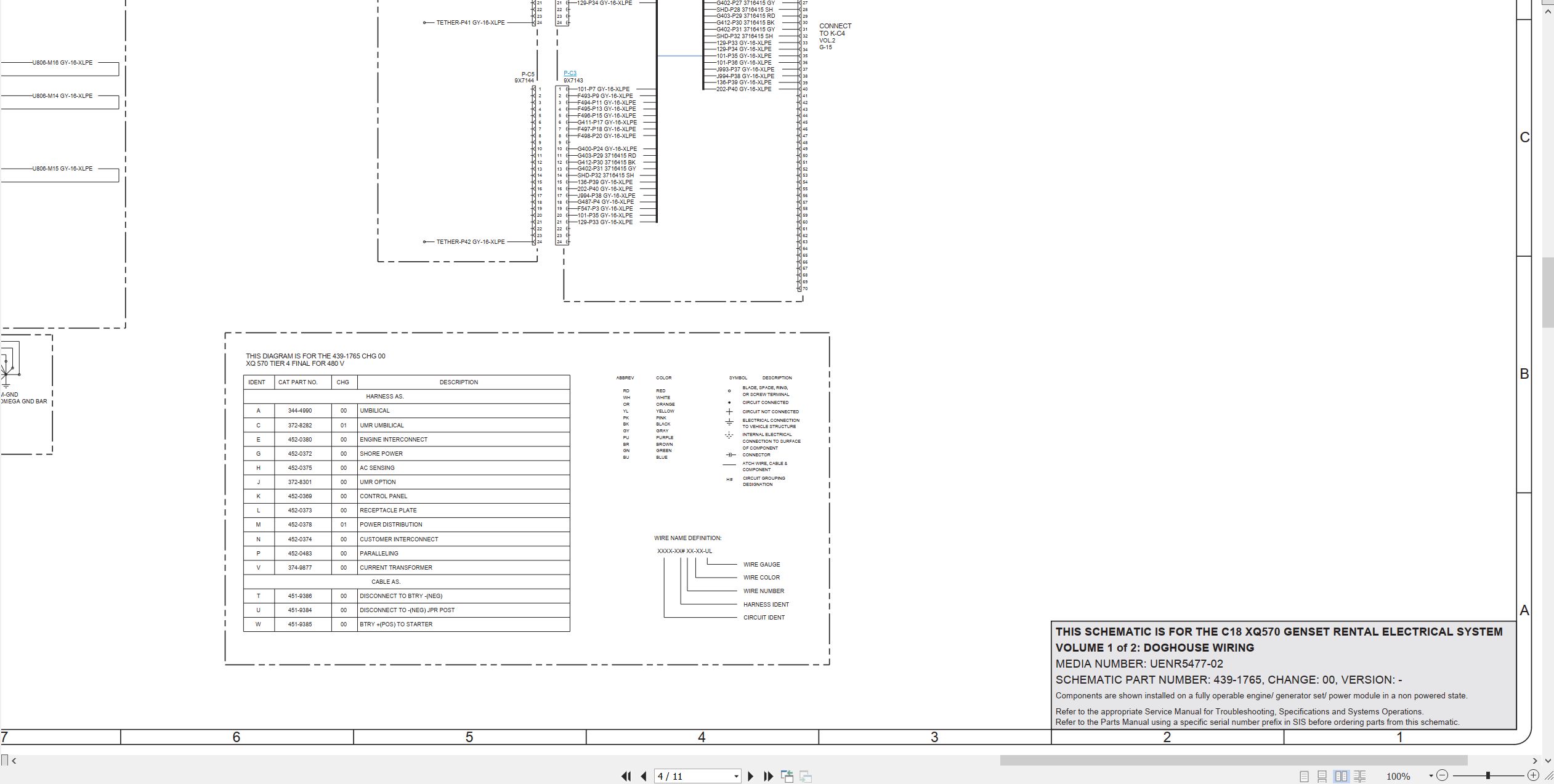
Task: Zoom in with the plus button
Action: (x=1534, y=775)
